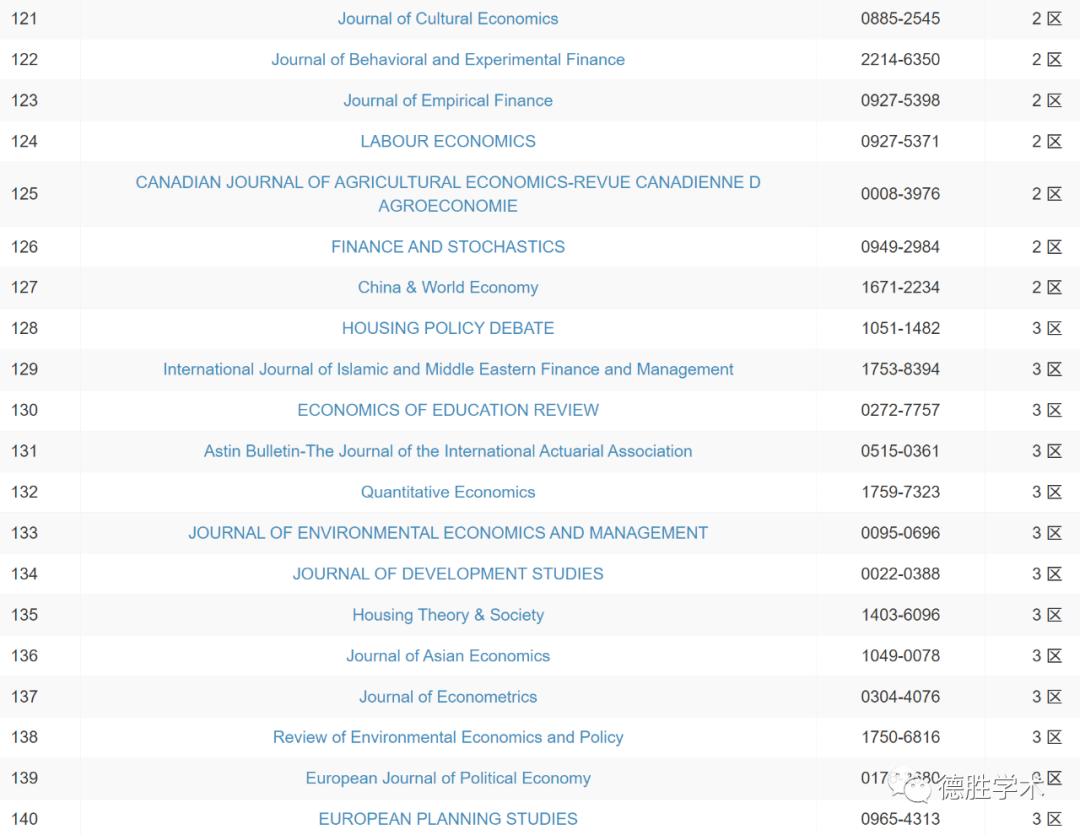Image resolution: width=1080 pixels, height=835 pixels.
Task: Click the 3区 rank for HOUSING POLICY DEBATE
Action: click(x=1047, y=328)
